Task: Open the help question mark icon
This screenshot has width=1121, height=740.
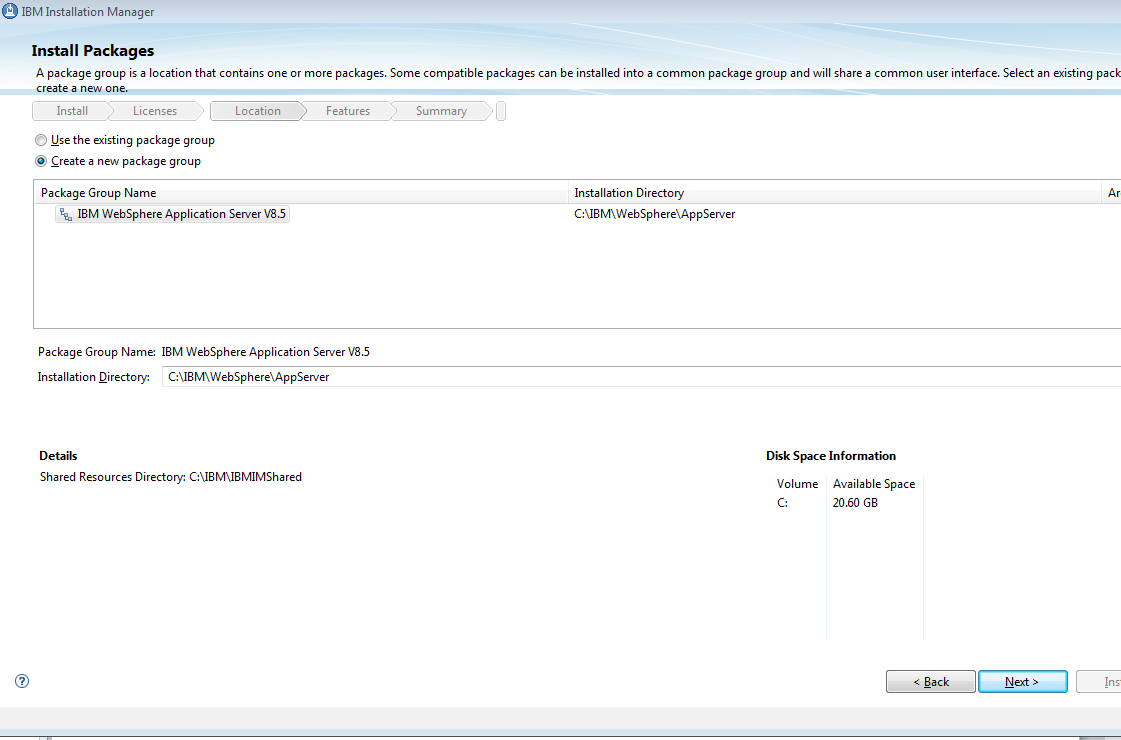Action: [22, 681]
